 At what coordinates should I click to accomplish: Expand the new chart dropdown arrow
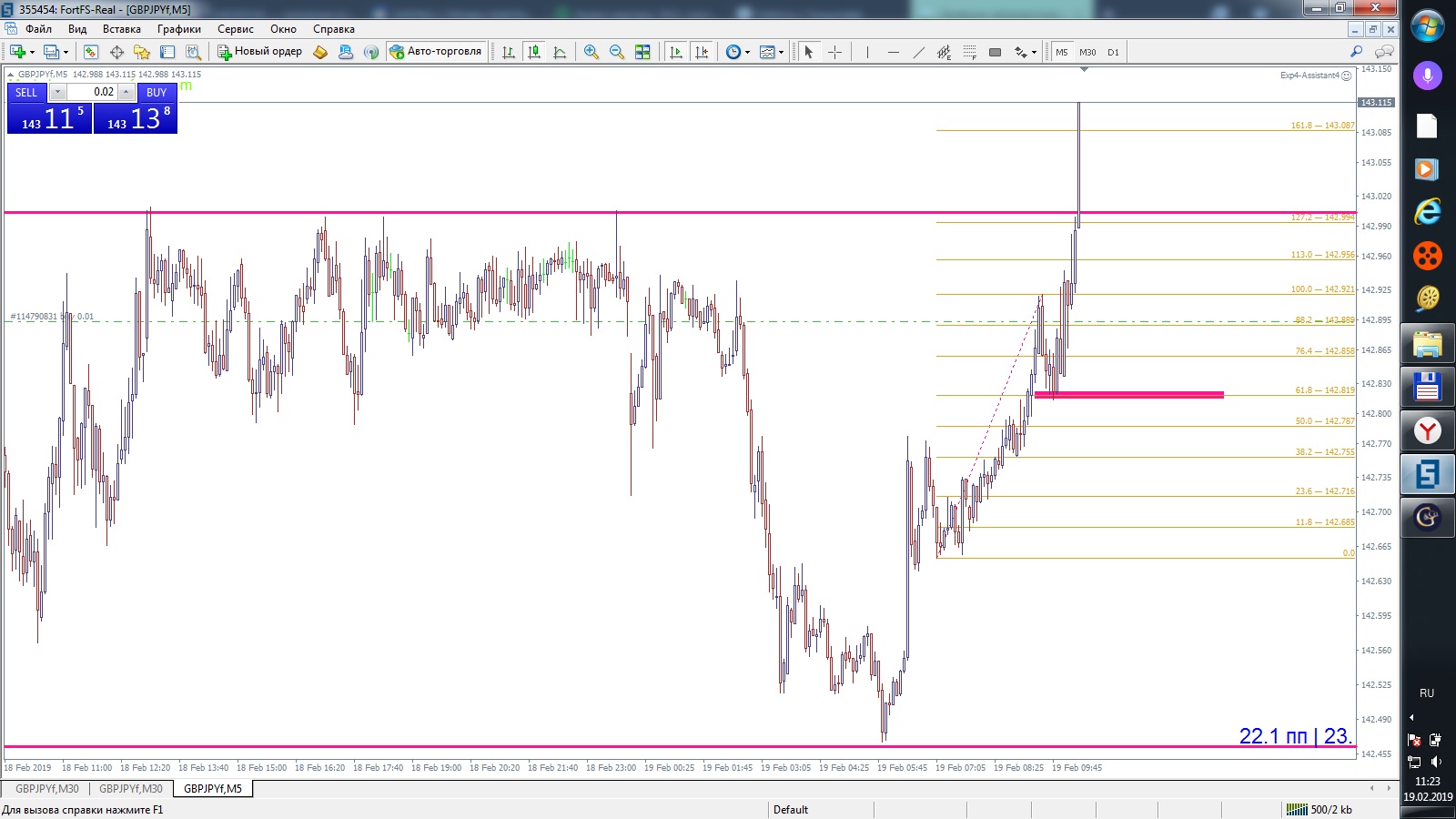click(32, 52)
